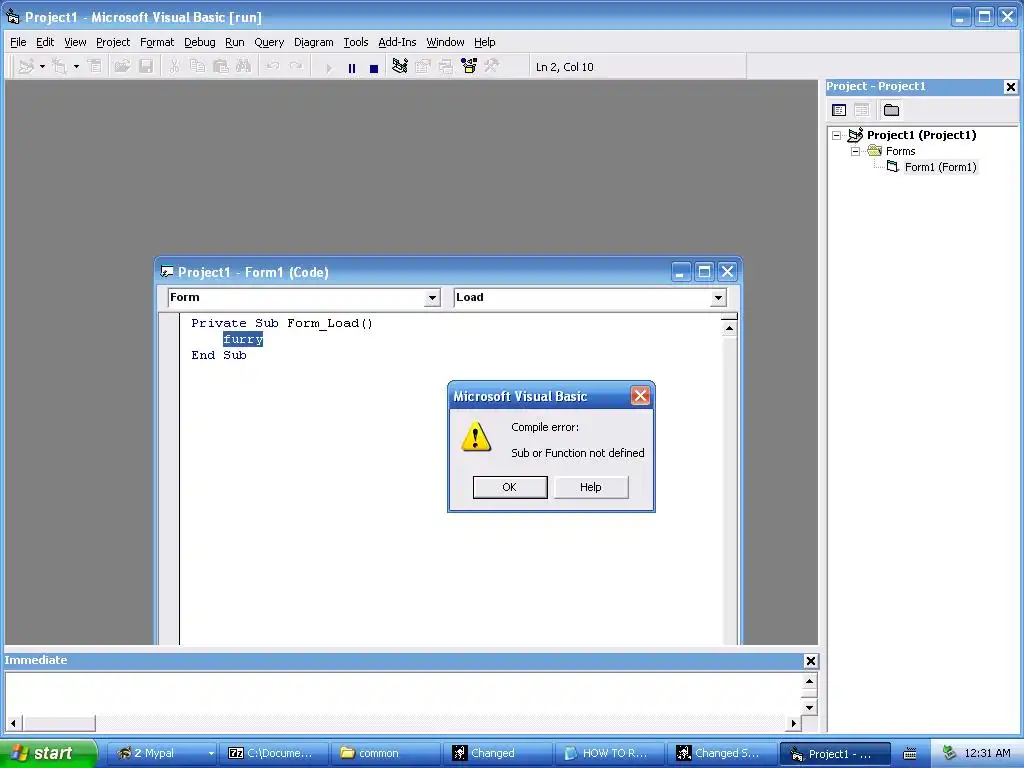Image resolution: width=1024 pixels, height=768 pixels.
Task: Open the Query menu
Action: 269,42
